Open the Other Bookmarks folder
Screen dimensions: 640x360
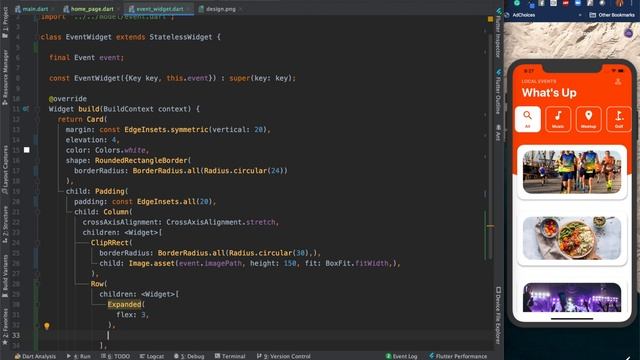click(612, 15)
